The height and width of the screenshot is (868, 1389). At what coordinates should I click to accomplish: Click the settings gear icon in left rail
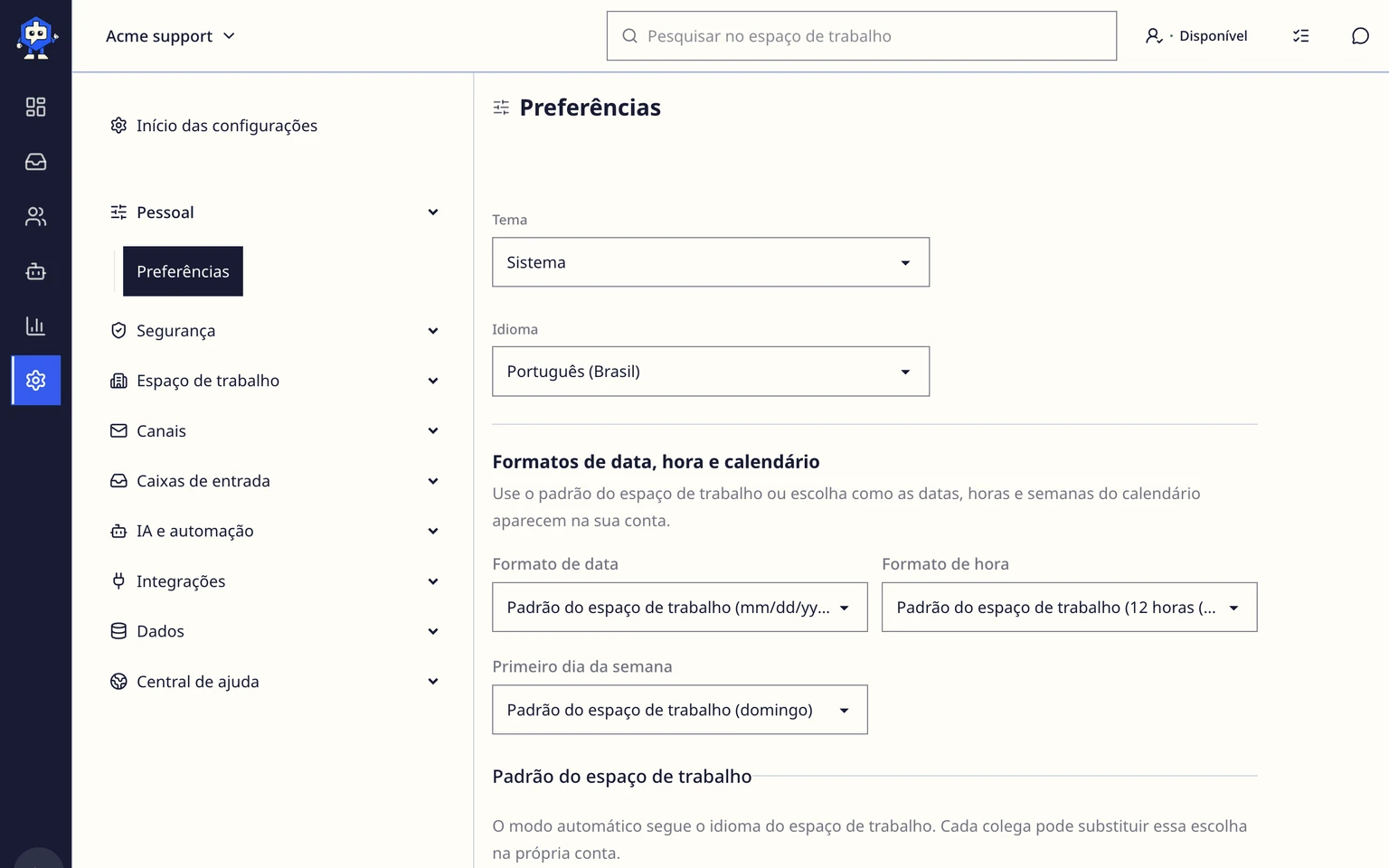(x=36, y=380)
